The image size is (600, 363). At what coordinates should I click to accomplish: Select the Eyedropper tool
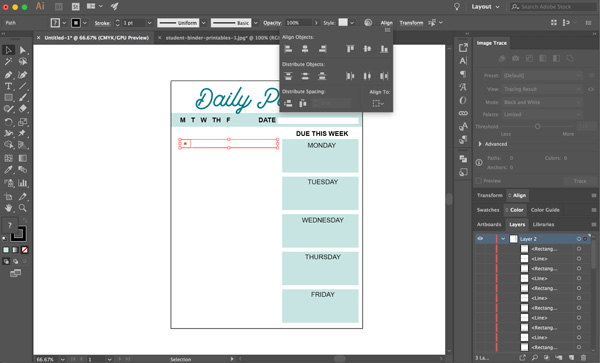pyautogui.click(x=8, y=169)
